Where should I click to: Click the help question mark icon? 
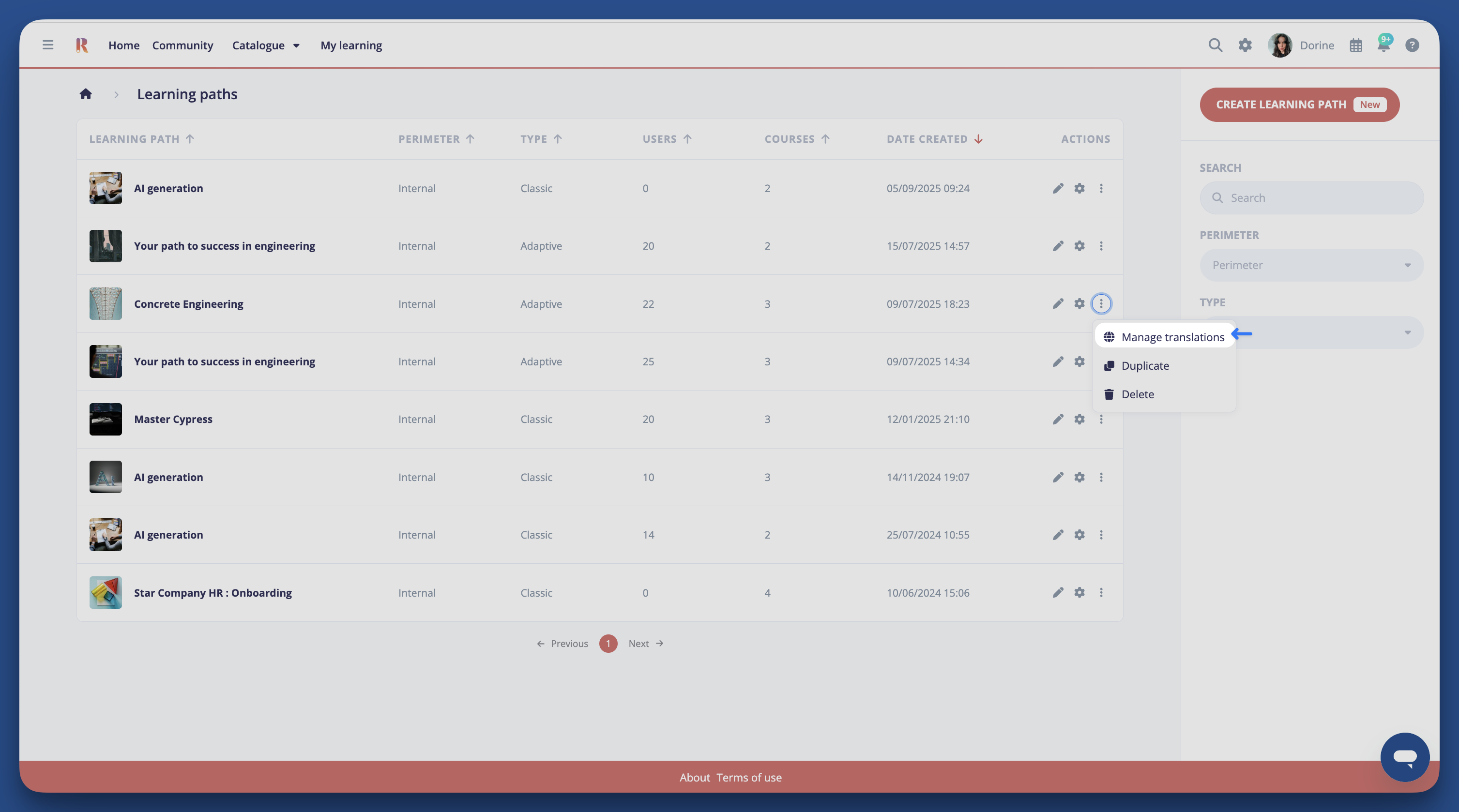coord(1412,45)
